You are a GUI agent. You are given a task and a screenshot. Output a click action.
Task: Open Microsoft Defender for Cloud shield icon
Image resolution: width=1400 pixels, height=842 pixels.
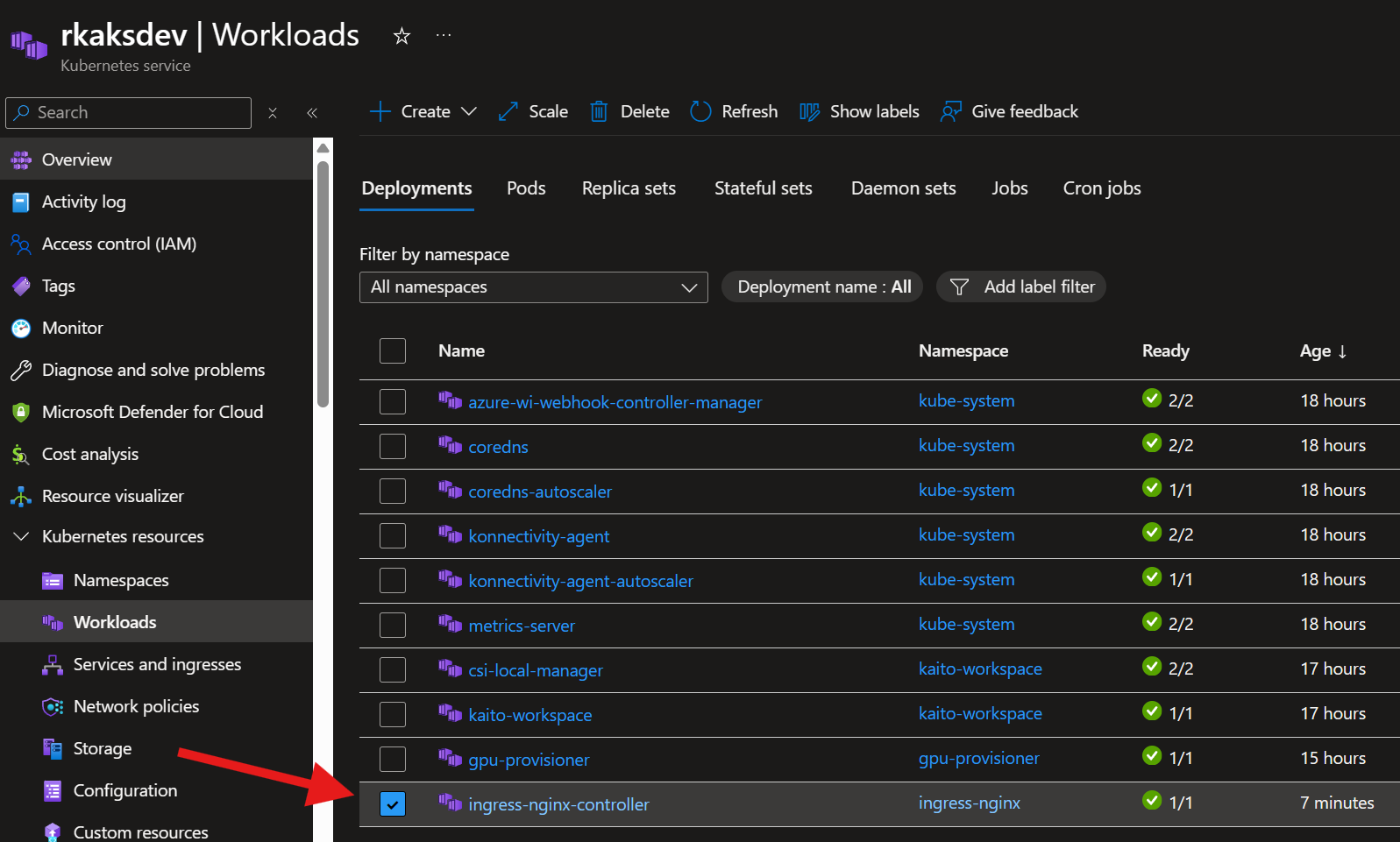(21, 412)
